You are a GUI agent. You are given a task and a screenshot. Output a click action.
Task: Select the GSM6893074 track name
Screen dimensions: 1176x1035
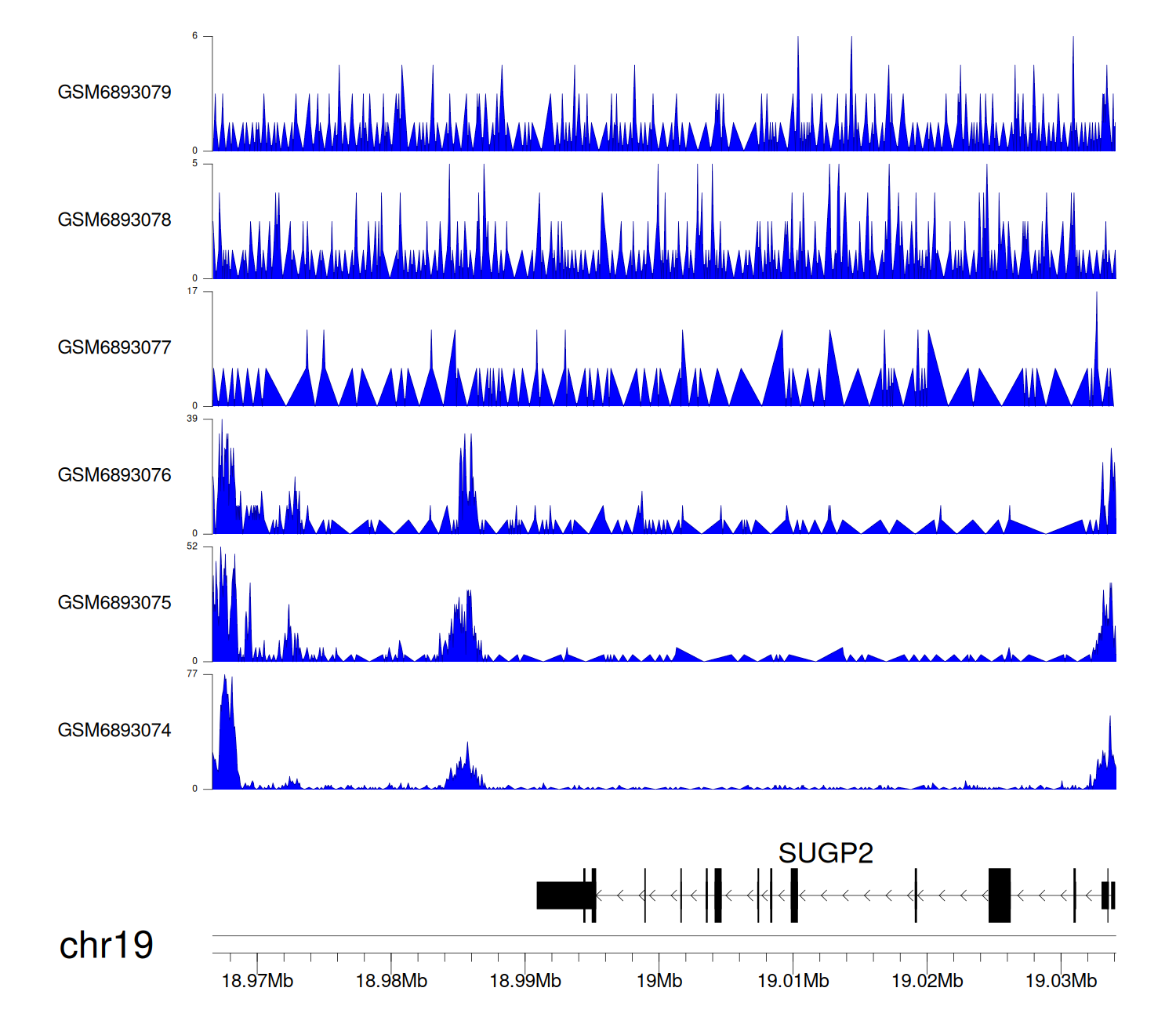pos(114,731)
